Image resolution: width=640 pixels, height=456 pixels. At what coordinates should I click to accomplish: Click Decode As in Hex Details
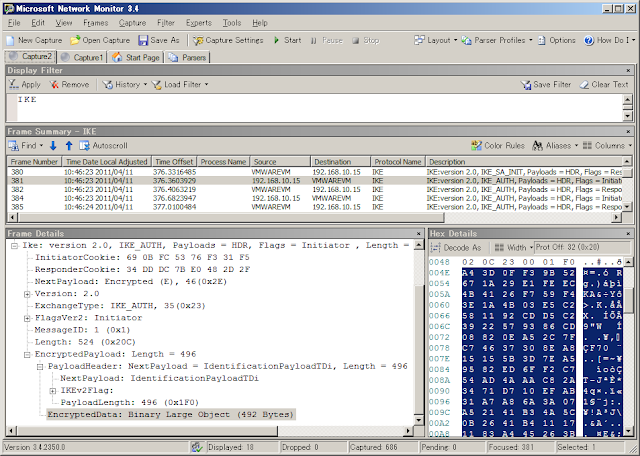click(x=456, y=248)
